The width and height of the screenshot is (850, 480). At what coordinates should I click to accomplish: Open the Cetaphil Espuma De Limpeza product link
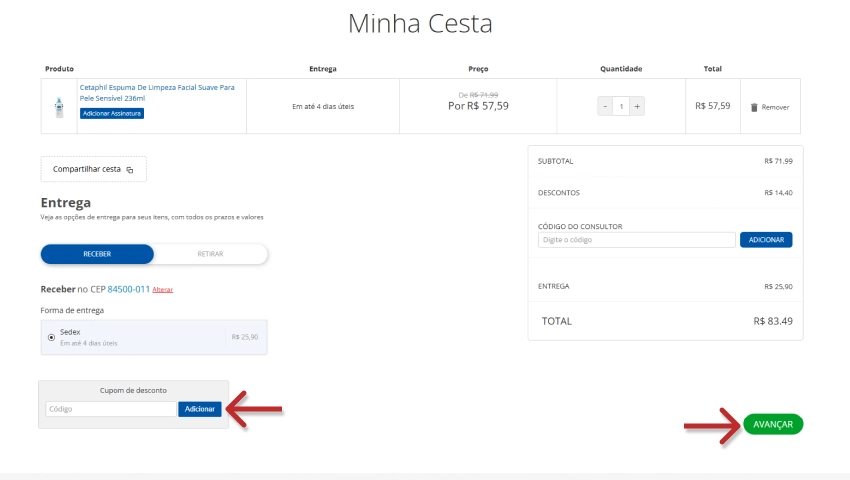pyautogui.click(x=156, y=93)
